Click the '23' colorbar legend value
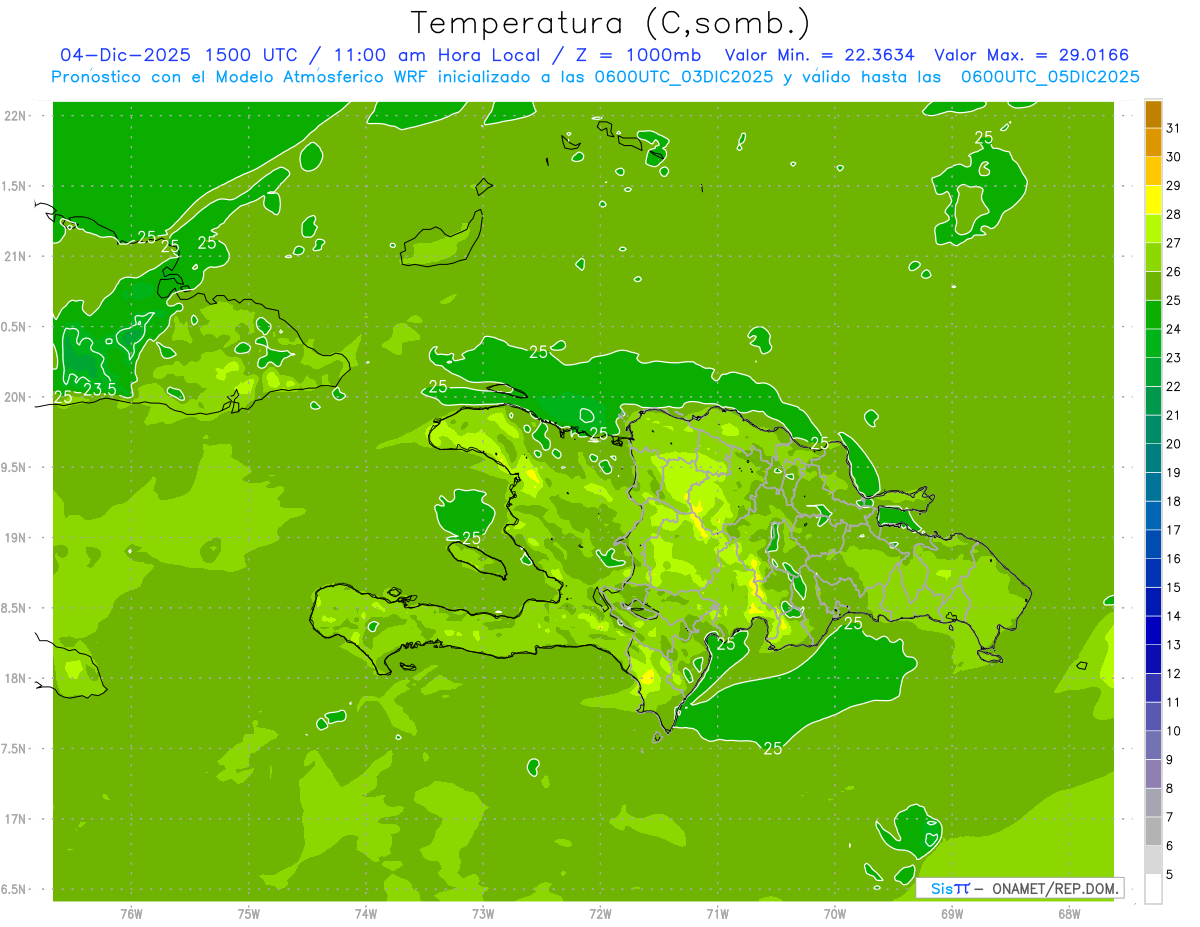The height and width of the screenshot is (927, 1200). point(1173,358)
